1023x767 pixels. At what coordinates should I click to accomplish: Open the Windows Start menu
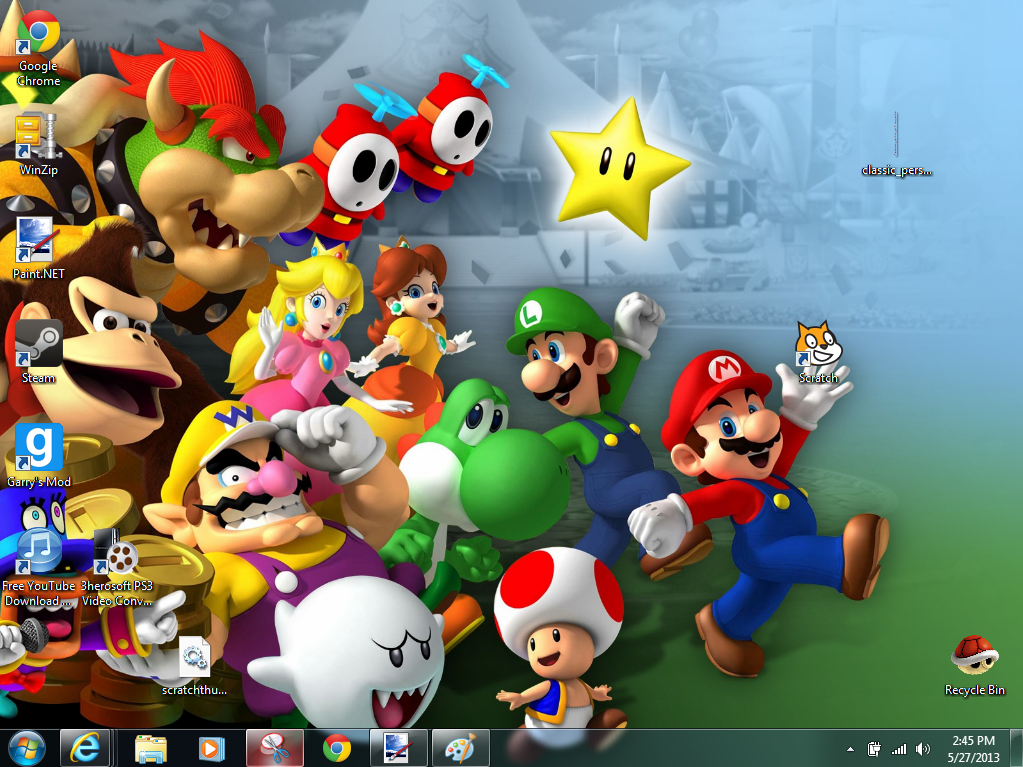27,747
